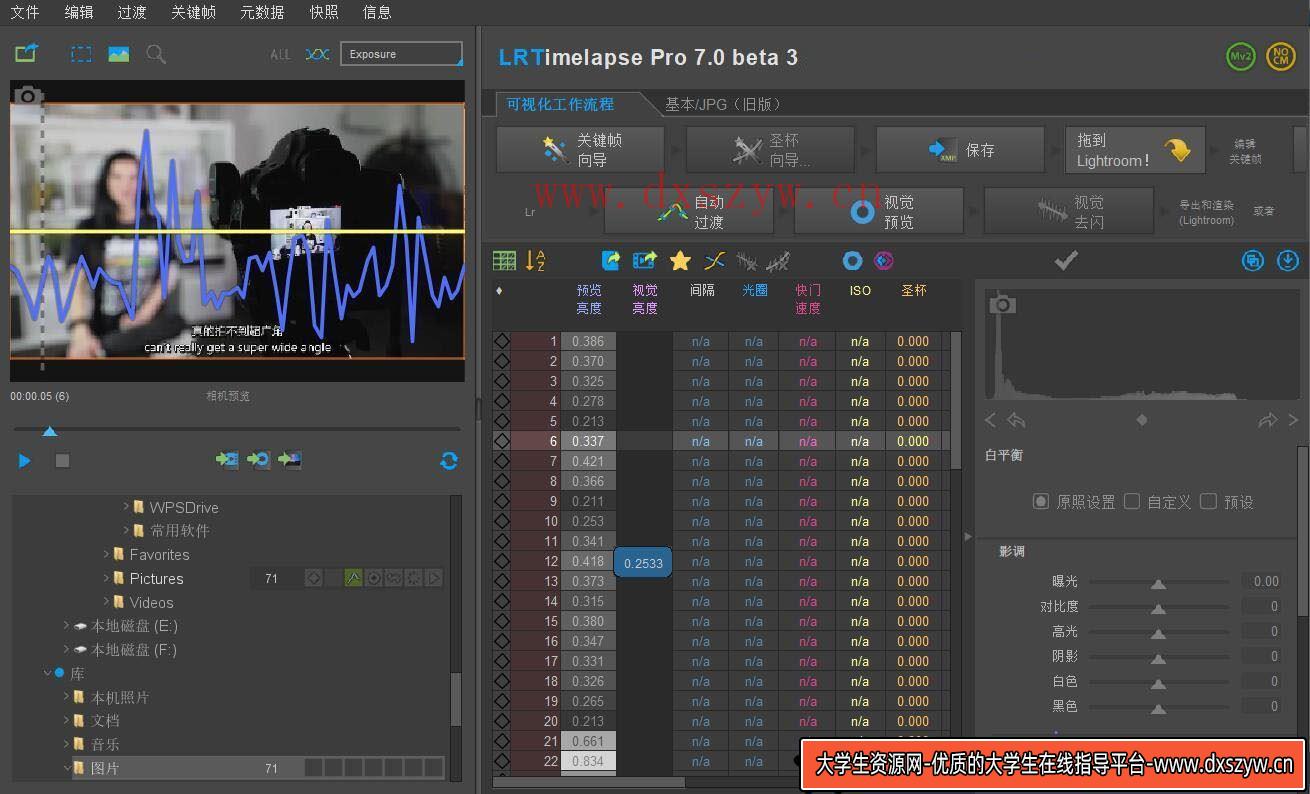
Task: Click the forward curved arrow below the histogram
Action: coord(1267,421)
